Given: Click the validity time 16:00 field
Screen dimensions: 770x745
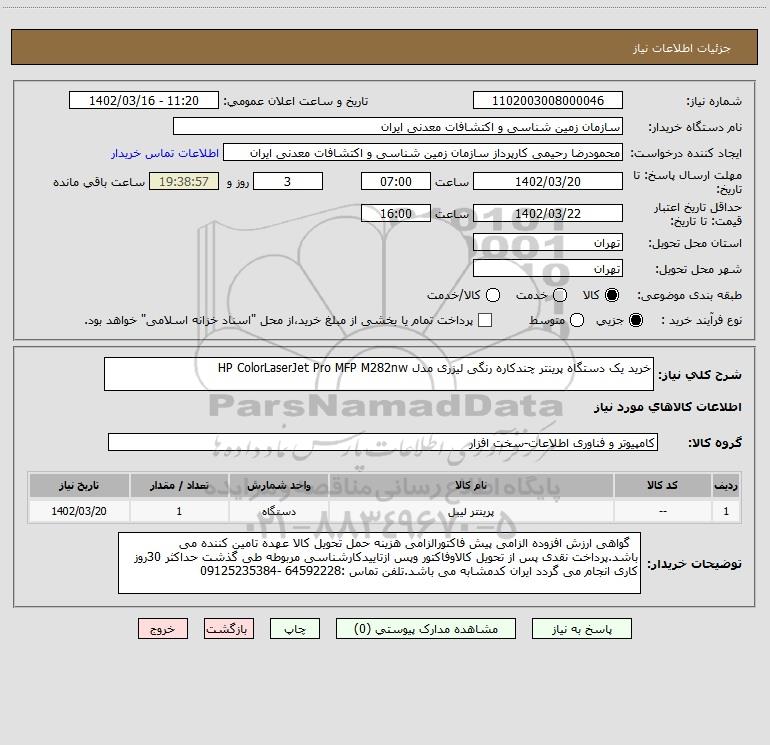Looking at the screenshot, I should [396, 213].
